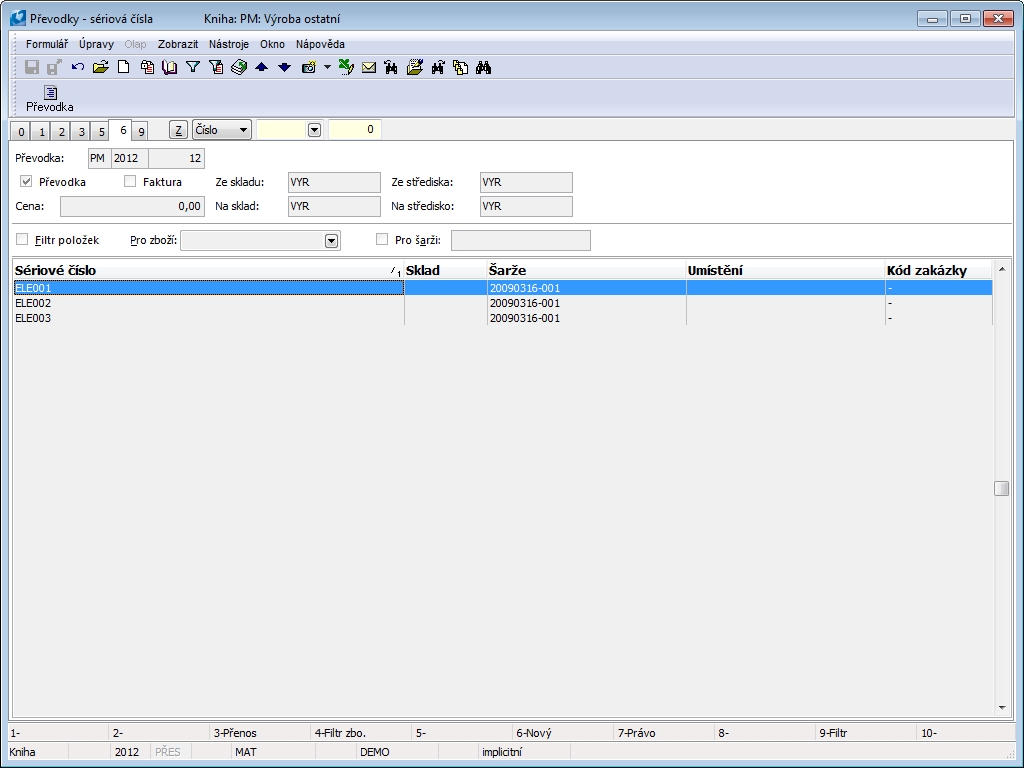
Task: Toggle the Filtr položek checkbox
Action: pos(23,240)
